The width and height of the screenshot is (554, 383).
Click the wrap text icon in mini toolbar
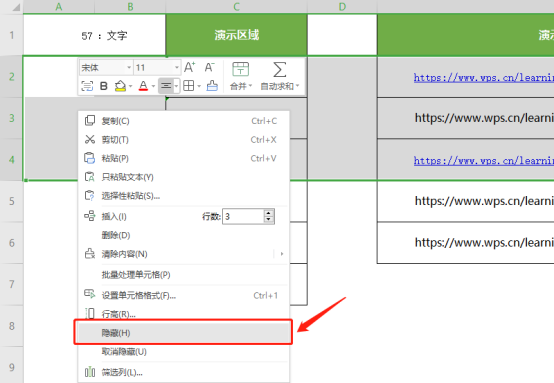[87, 86]
